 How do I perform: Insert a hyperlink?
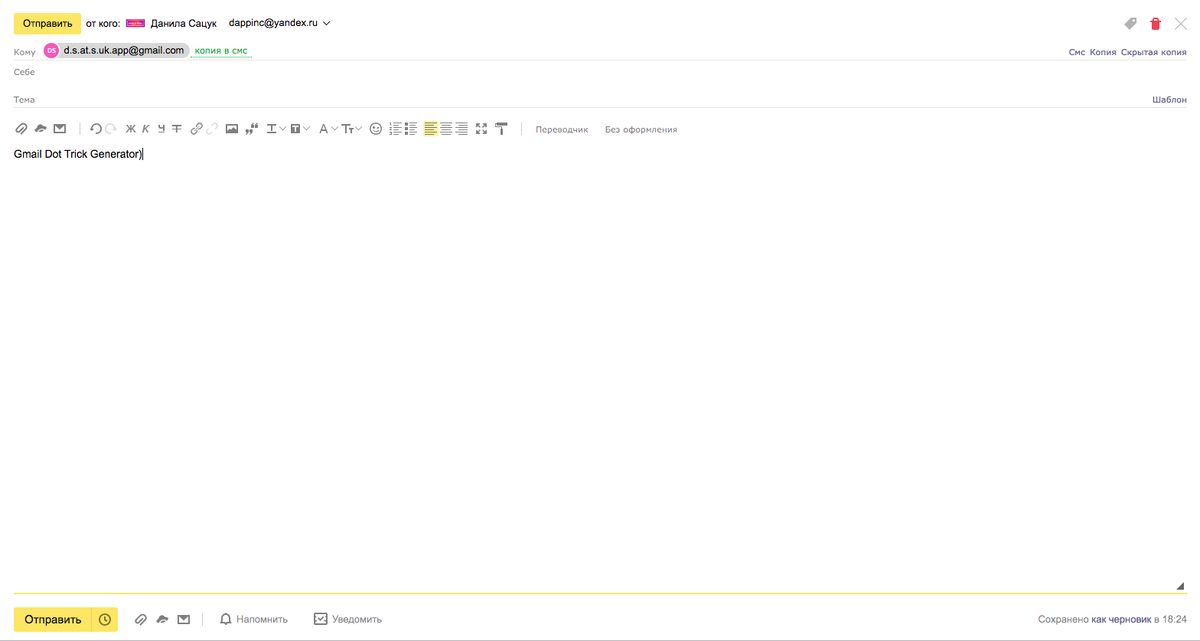tap(196, 129)
